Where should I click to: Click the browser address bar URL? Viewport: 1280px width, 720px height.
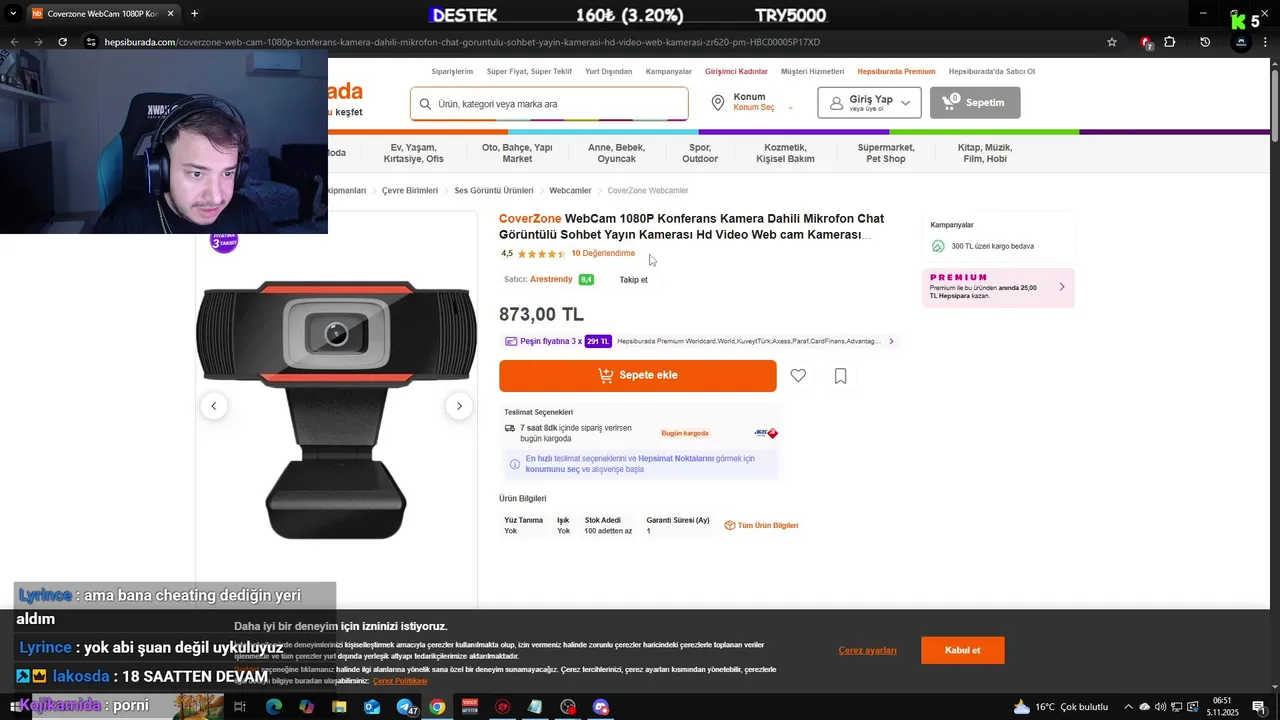coord(462,42)
